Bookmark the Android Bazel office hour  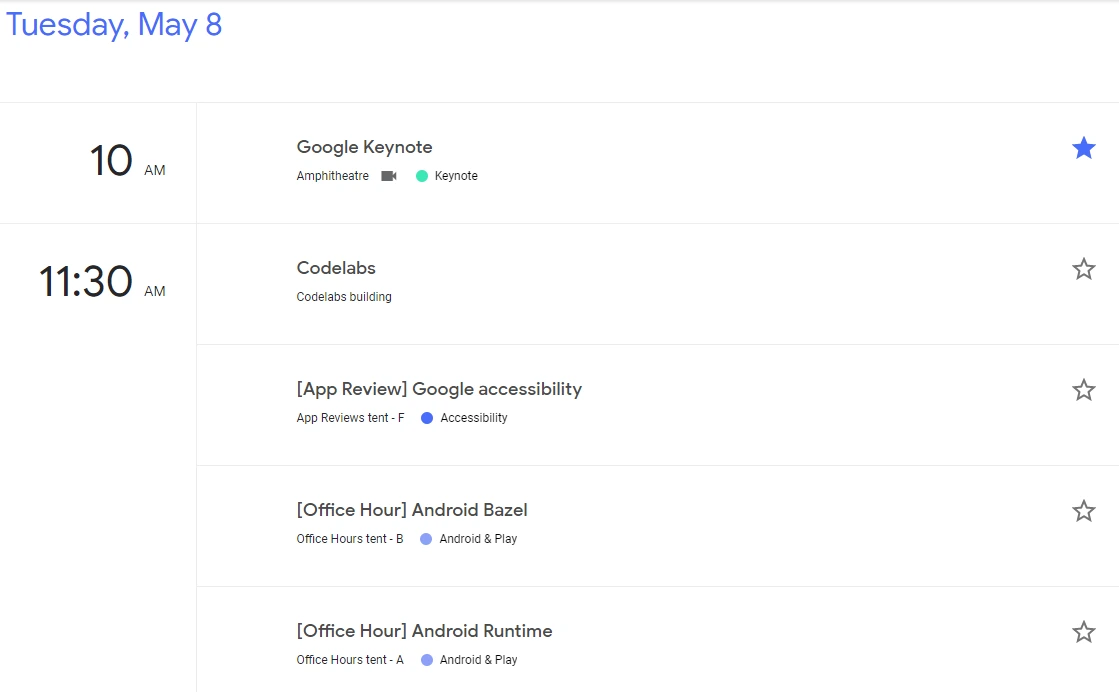click(1083, 511)
